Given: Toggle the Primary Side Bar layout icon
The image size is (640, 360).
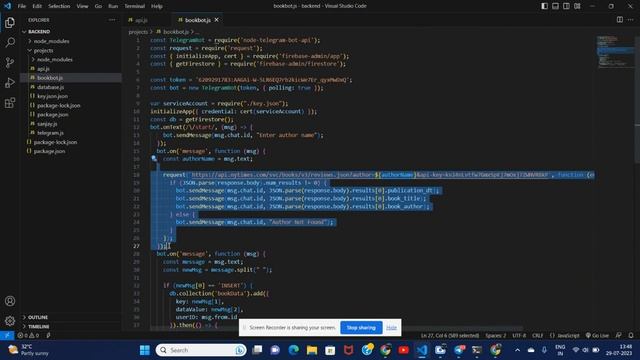Looking at the screenshot, I should coord(544,6).
